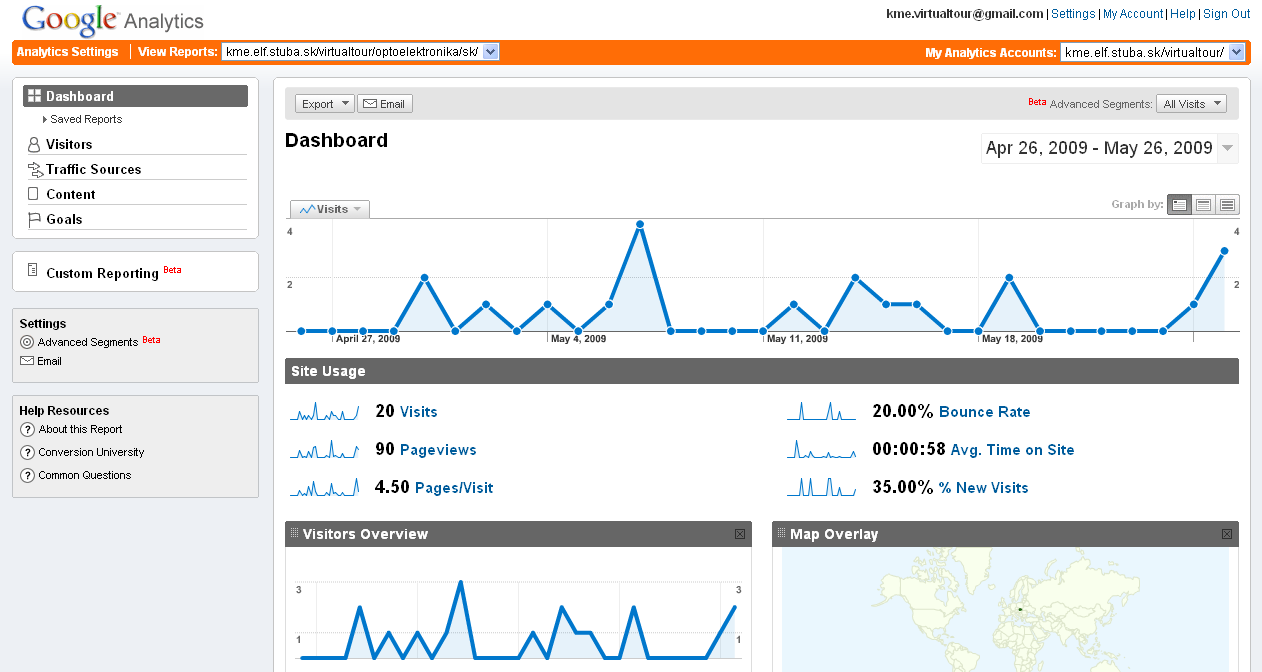This screenshot has height=672, width=1262.
Task: Open the Visits graph metric tab dropdown
Action: 330,209
